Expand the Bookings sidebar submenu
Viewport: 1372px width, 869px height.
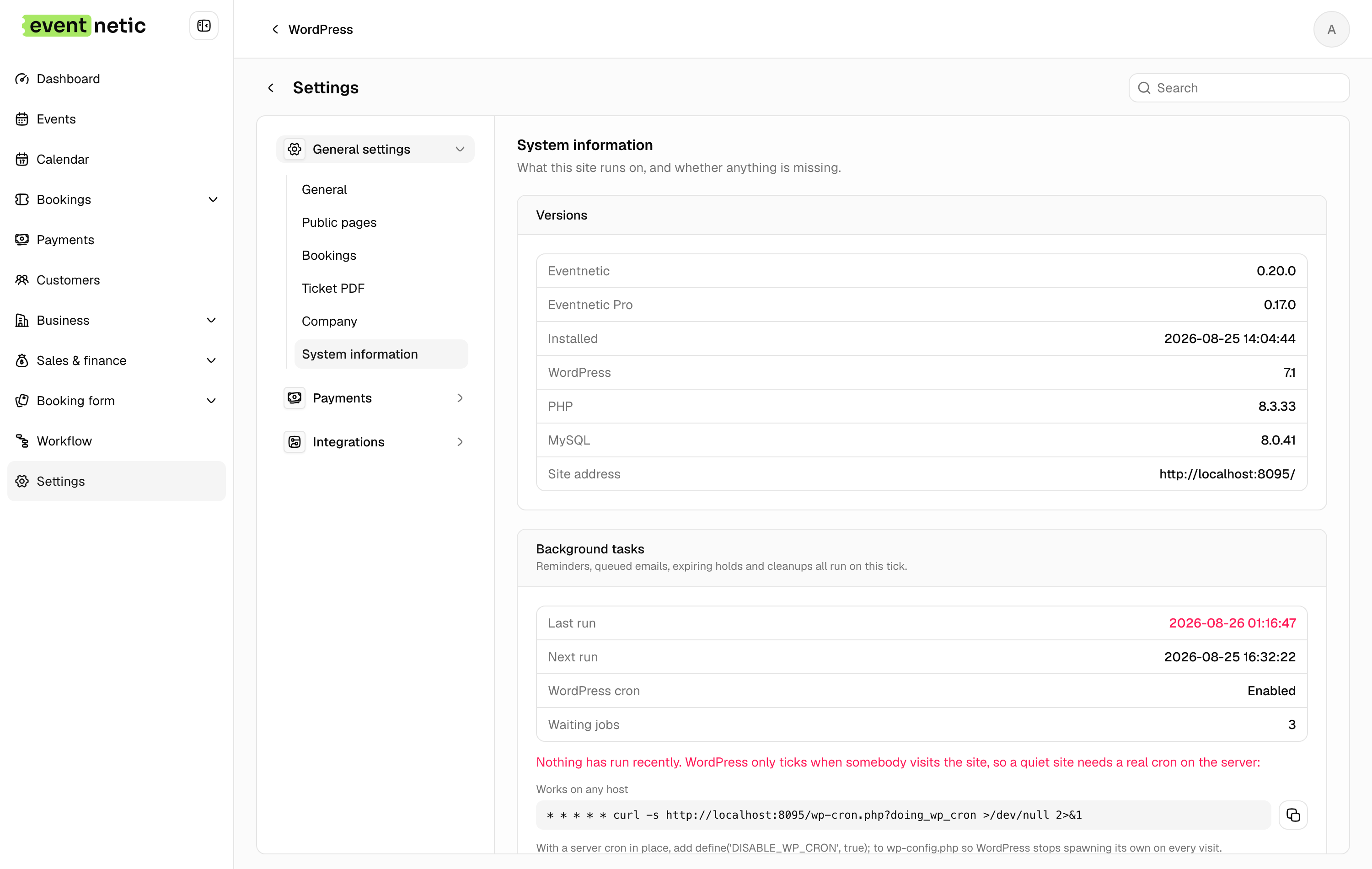pyautogui.click(x=213, y=199)
